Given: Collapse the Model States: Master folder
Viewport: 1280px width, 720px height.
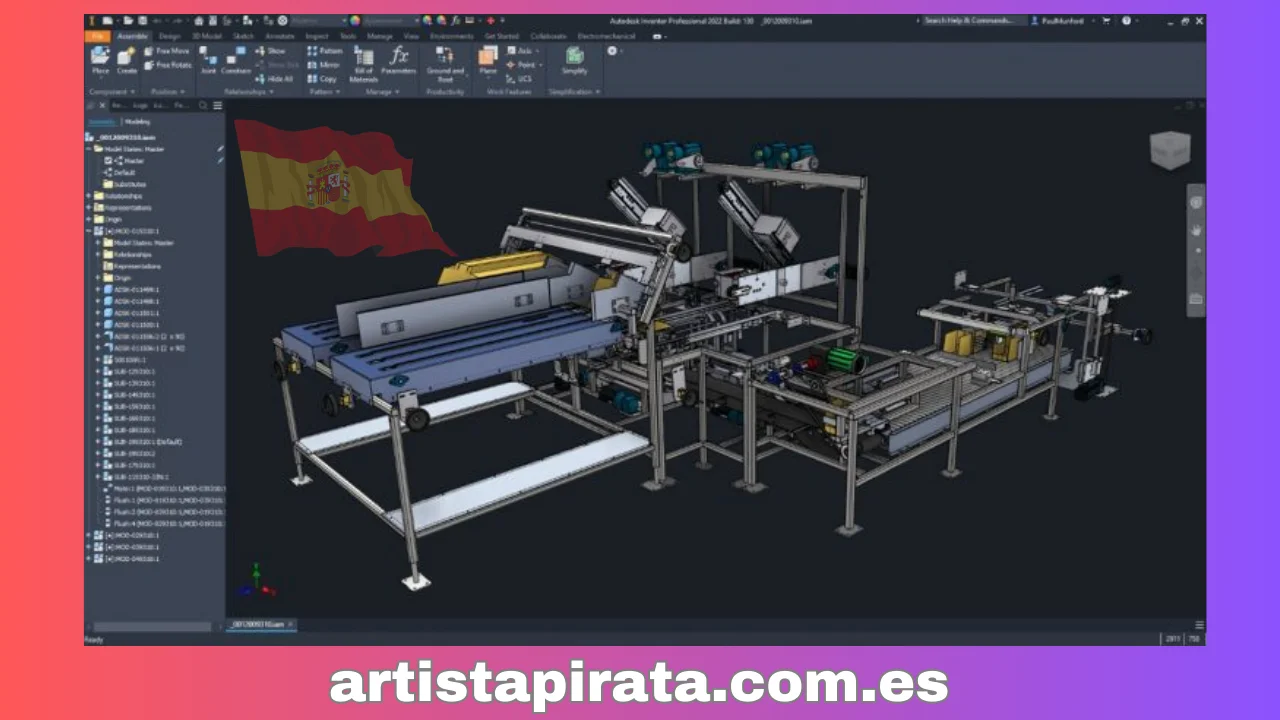Looking at the screenshot, I should [x=89, y=148].
